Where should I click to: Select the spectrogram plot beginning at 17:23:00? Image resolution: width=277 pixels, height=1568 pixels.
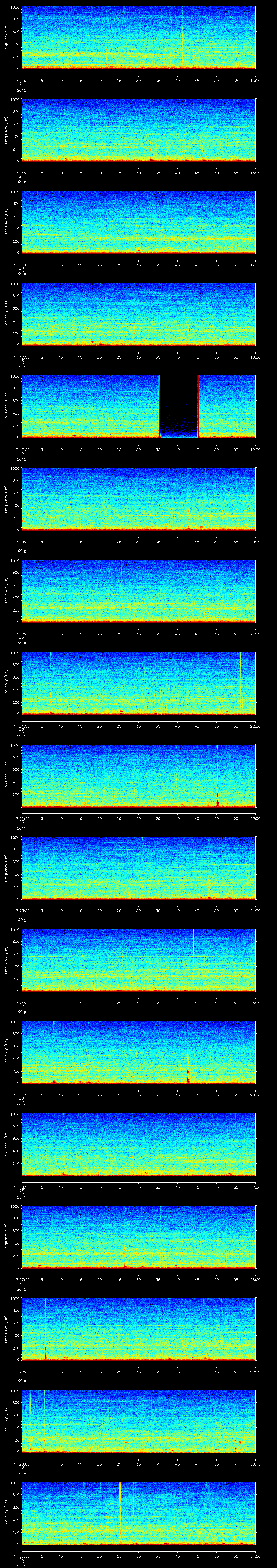[x=138, y=868]
